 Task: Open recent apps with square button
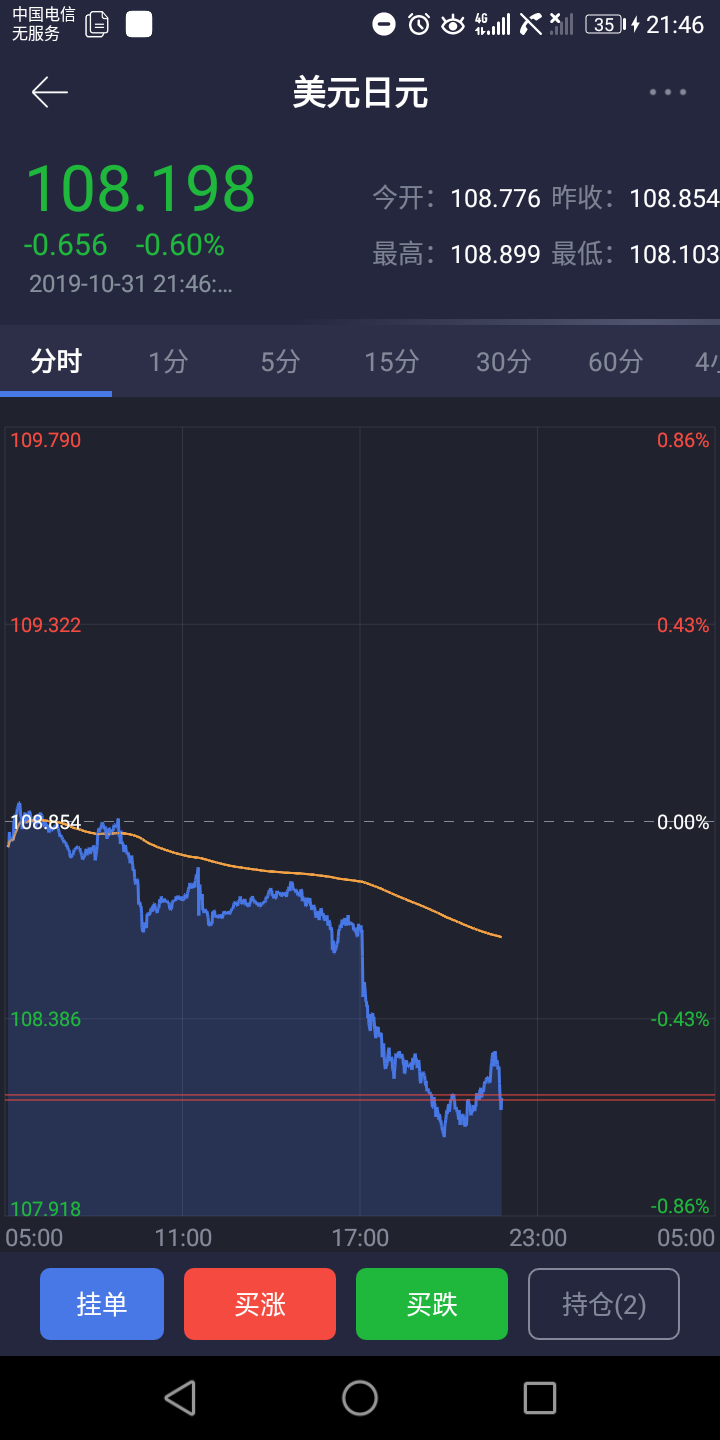pos(539,1397)
